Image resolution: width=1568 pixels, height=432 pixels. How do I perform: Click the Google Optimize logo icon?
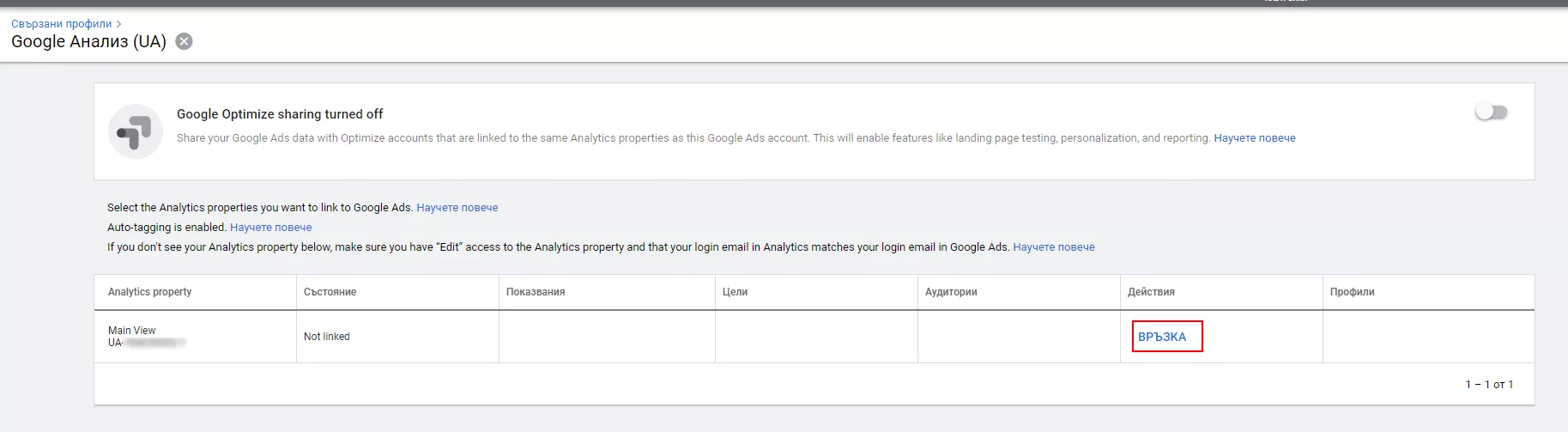click(x=136, y=131)
